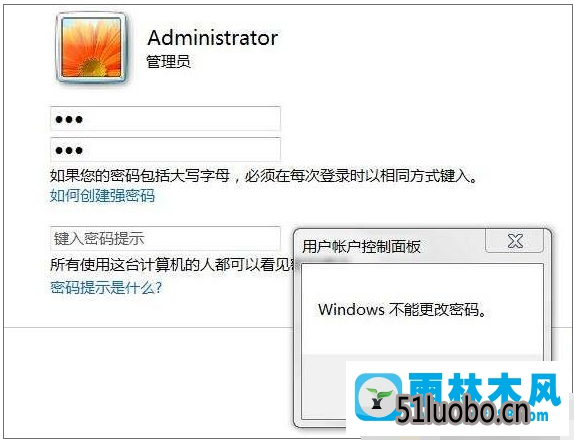Click the 雨林木风 sprout logo icon
Image resolution: width=574 pixels, height=441 pixels.
[x=377, y=397]
